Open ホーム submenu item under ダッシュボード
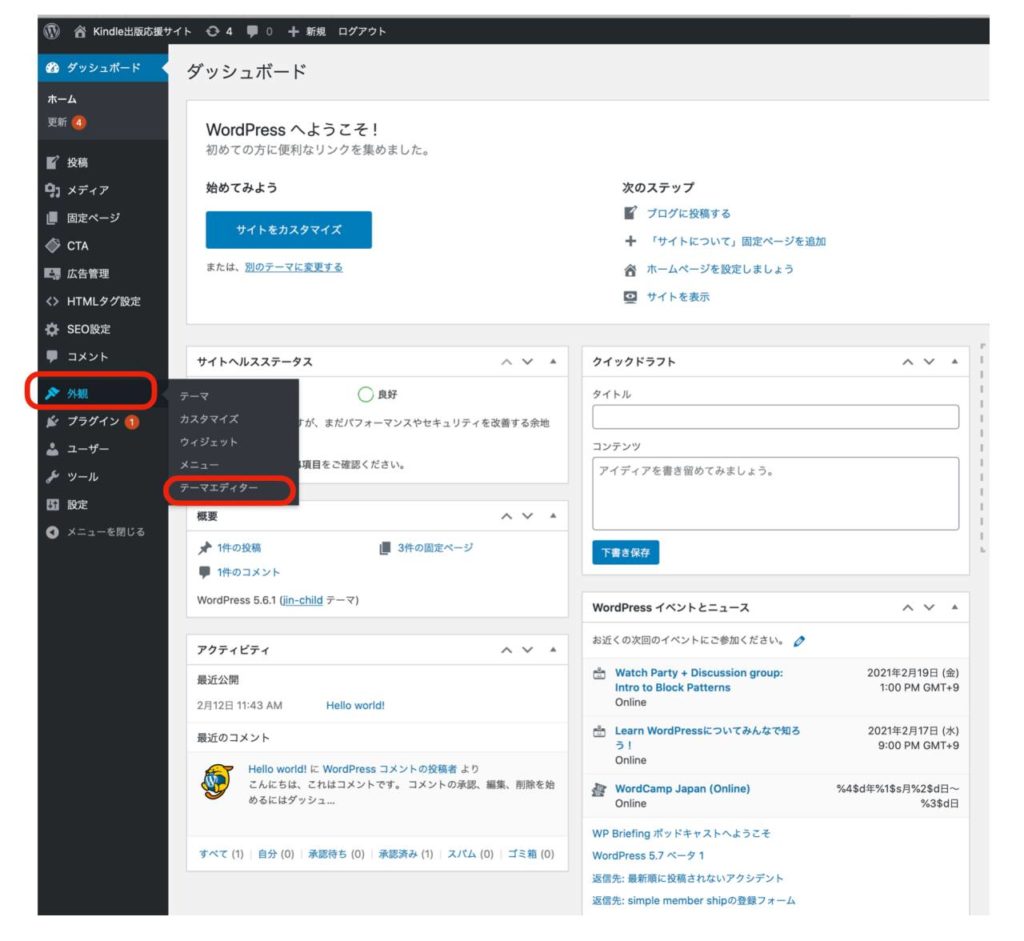Screen dimensions: 1024x941 click(x=62, y=99)
